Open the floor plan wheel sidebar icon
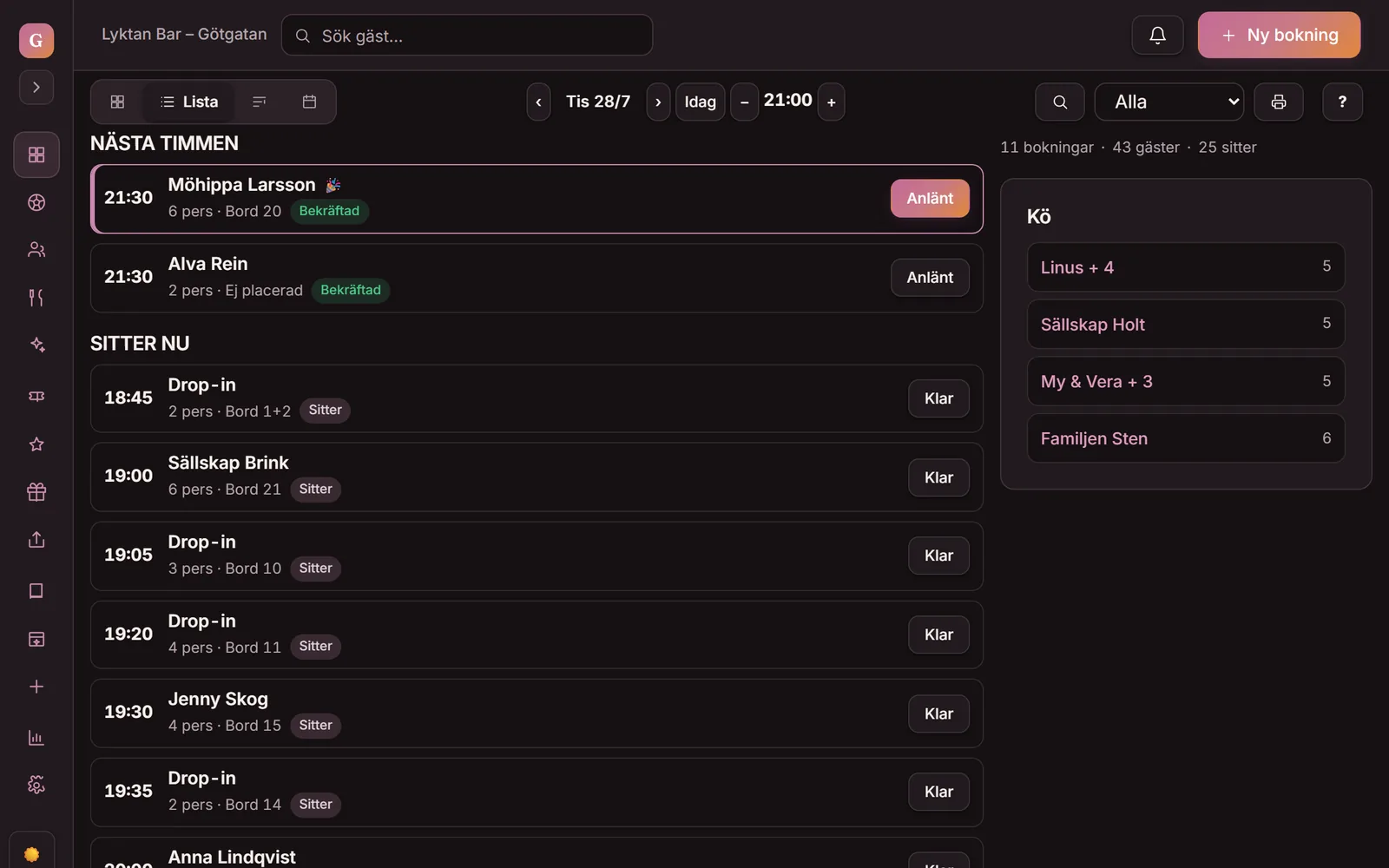Screen dimensions: 1389x868 coord(36,202)
